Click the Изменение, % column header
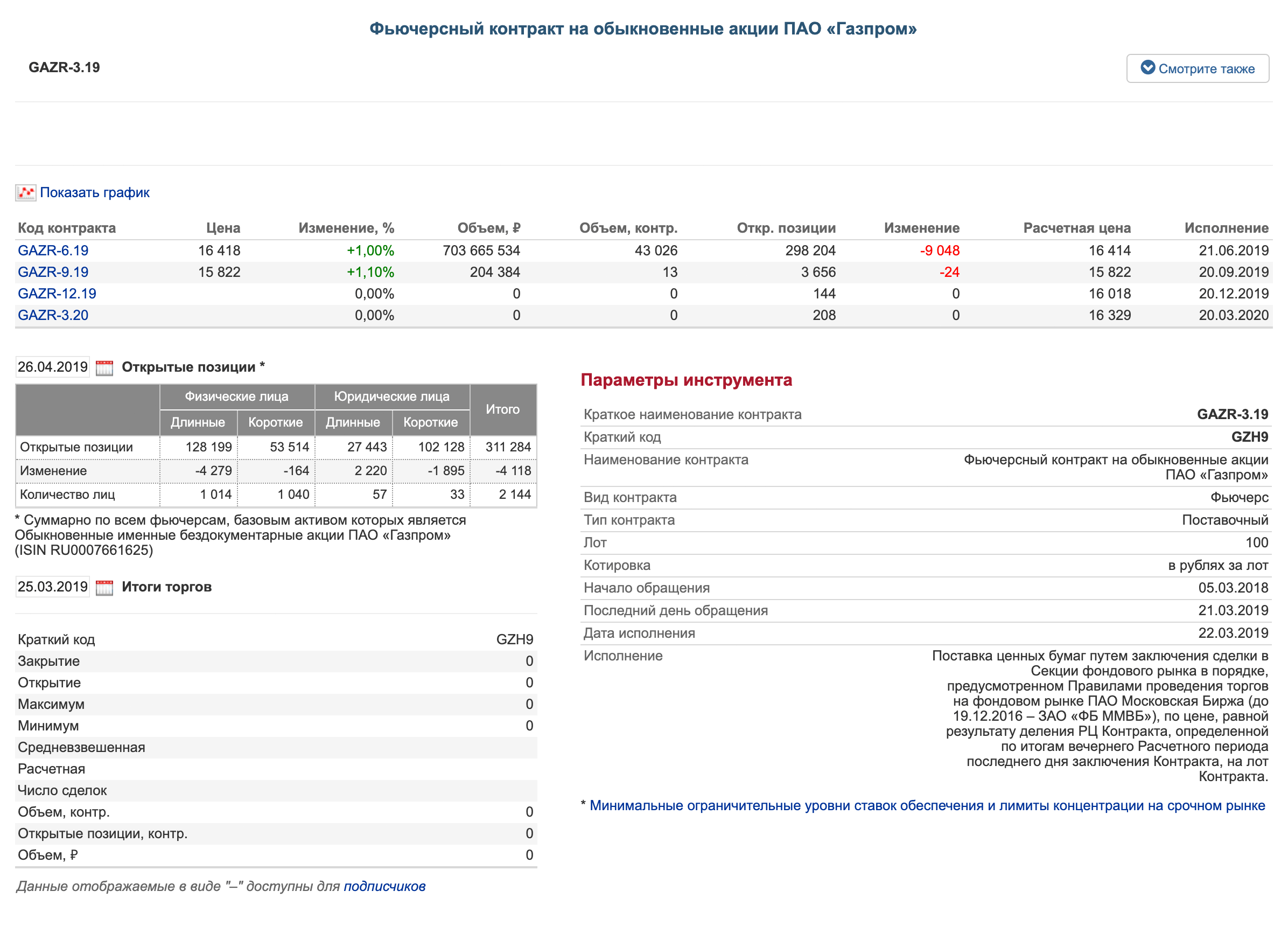This screenshot has height=933, width=1288. click(346, 228)
